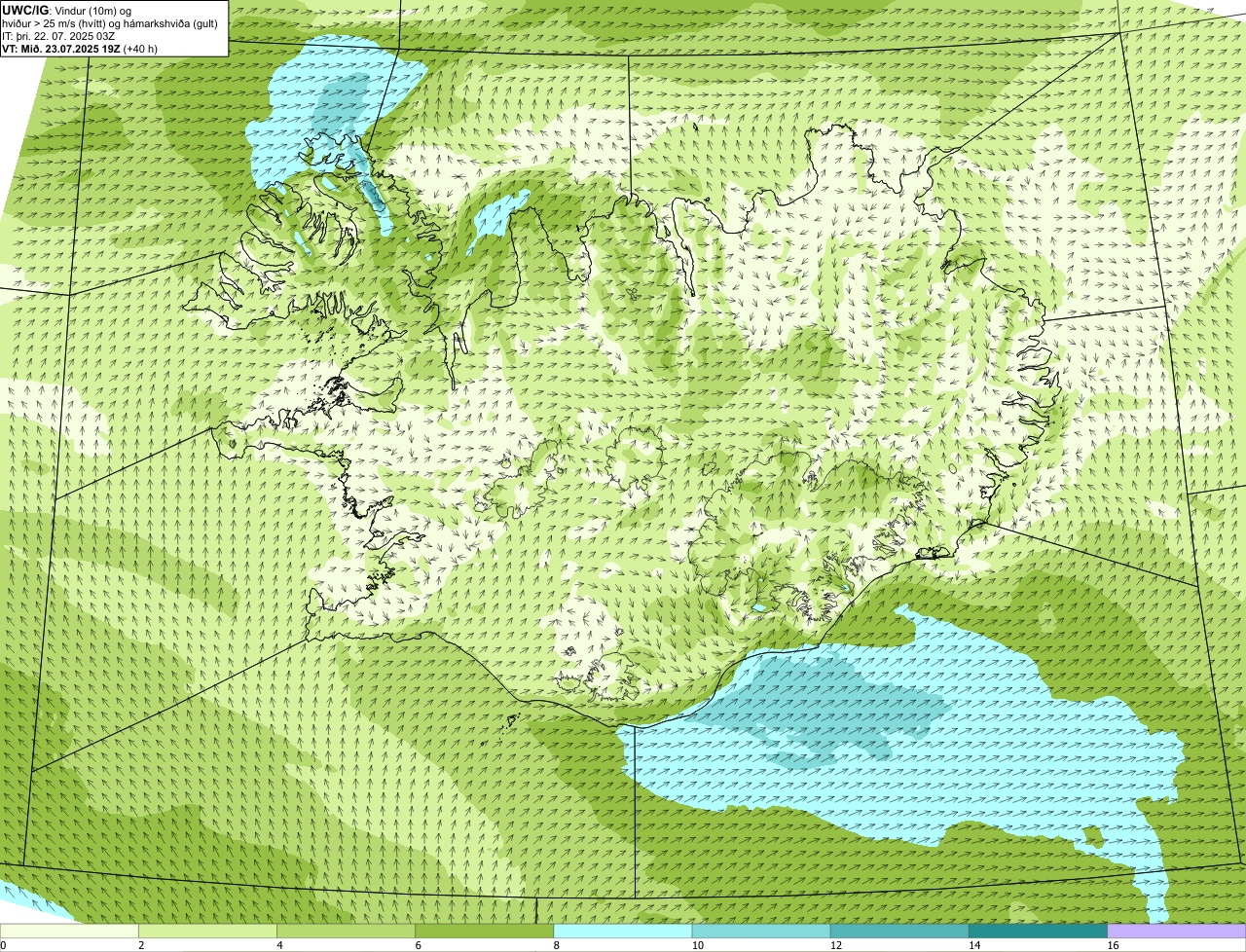Click the lavender legend swatch above 16 m/s
Viewport: 1246px width, 952px height.
[1177, 931]
